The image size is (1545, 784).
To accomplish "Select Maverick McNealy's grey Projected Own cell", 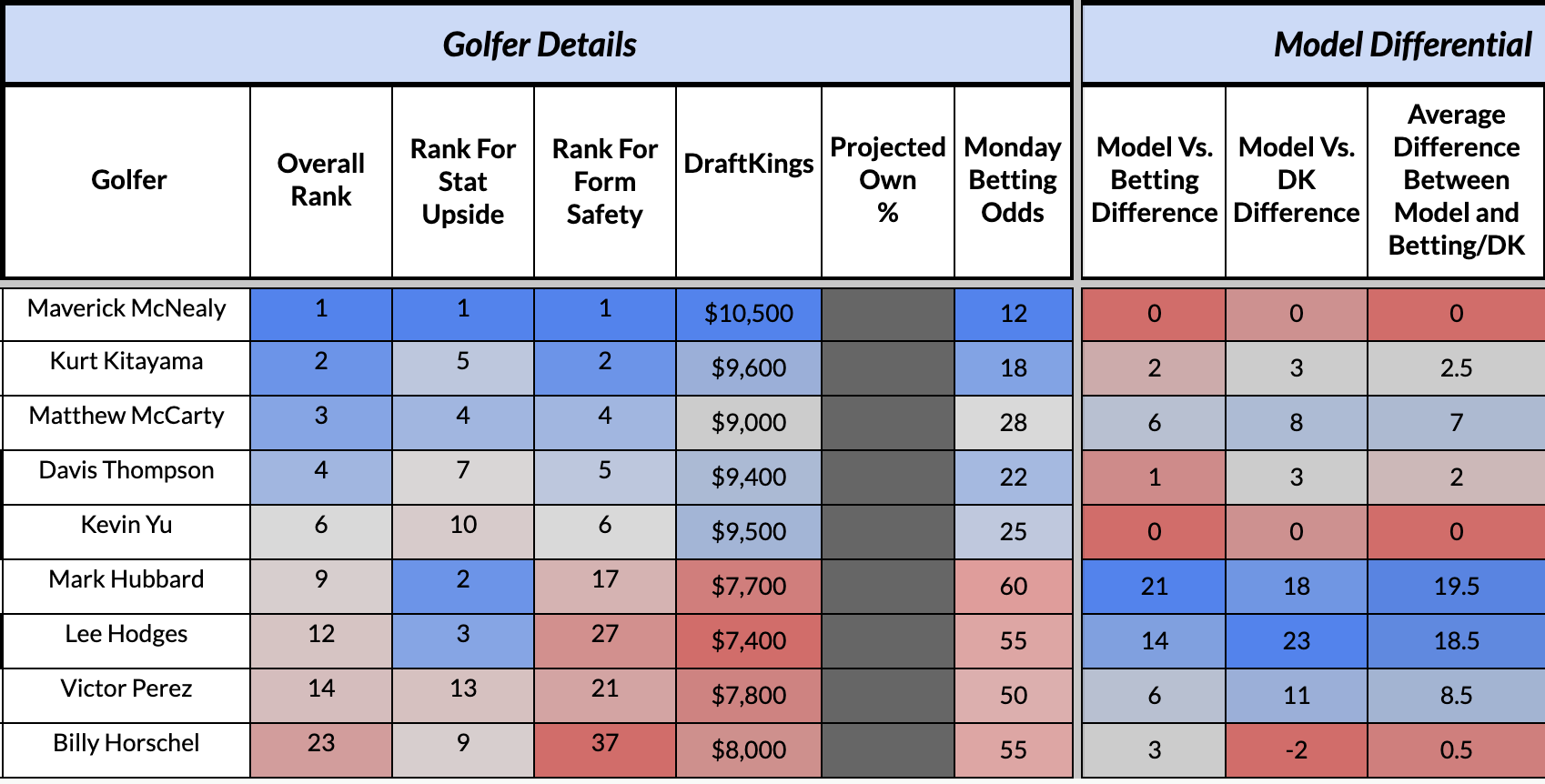I will coord(888,314).
